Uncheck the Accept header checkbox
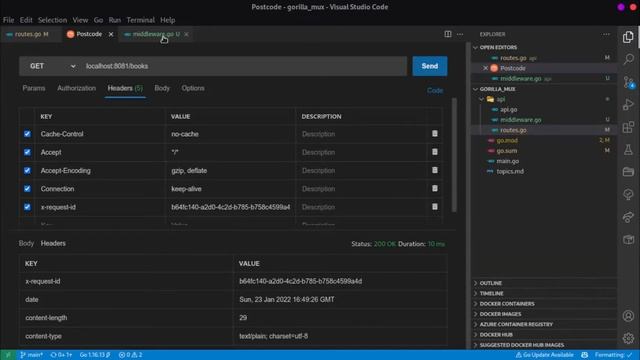 click(27, 152)
